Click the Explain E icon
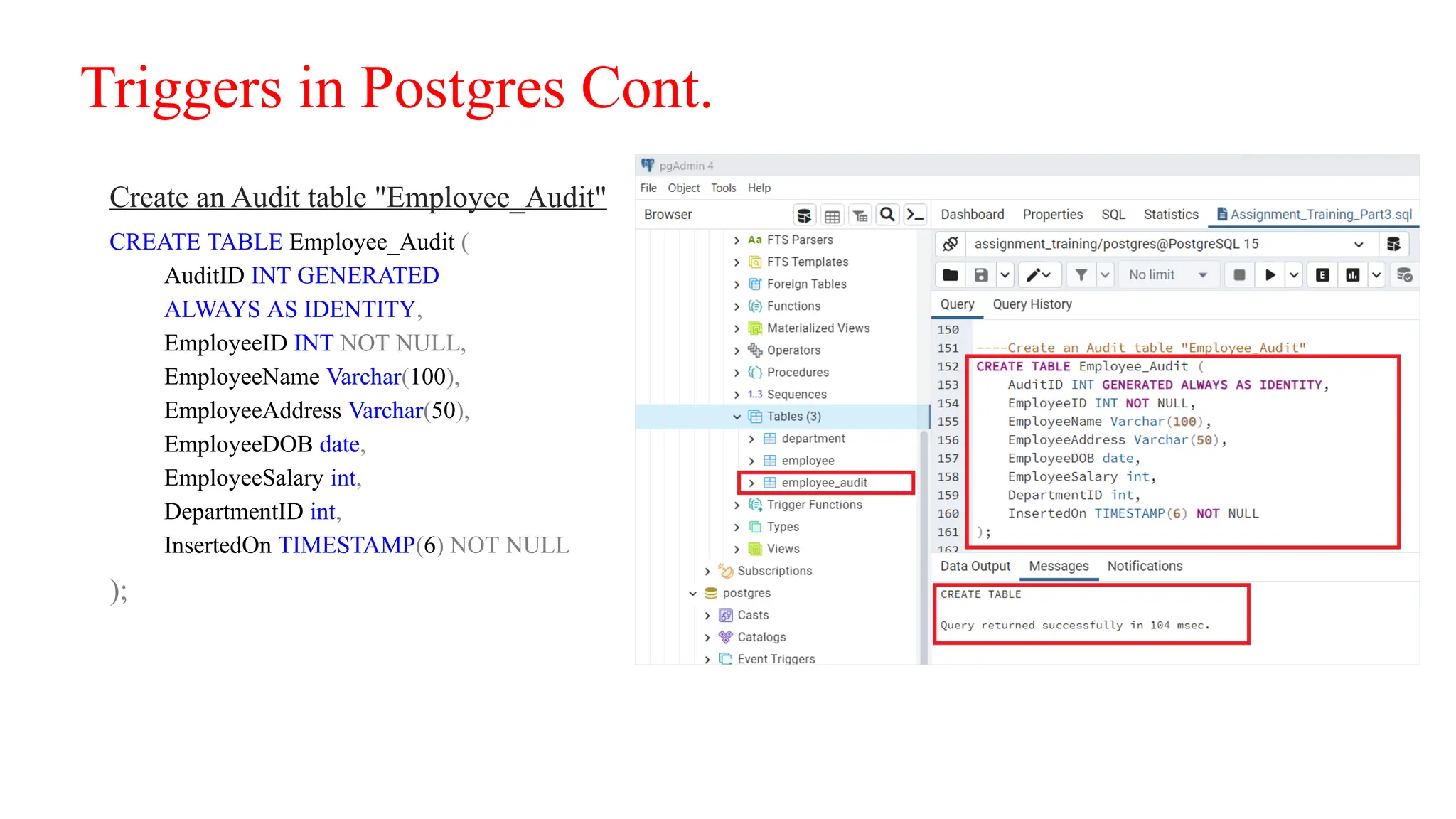Image resolution: width=1456 pixels, height=819 pixels. (x=1322, y=275)
